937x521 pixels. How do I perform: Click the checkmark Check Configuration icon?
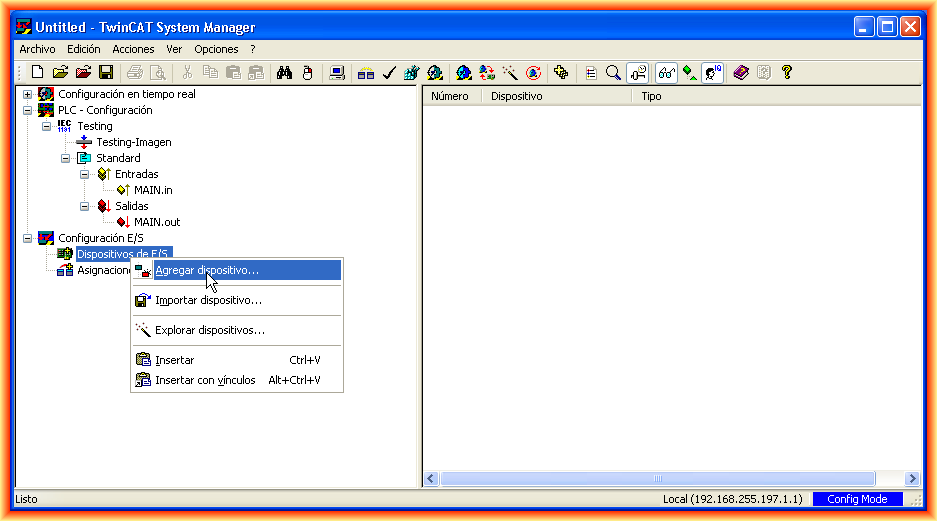[x=389, y=72]
